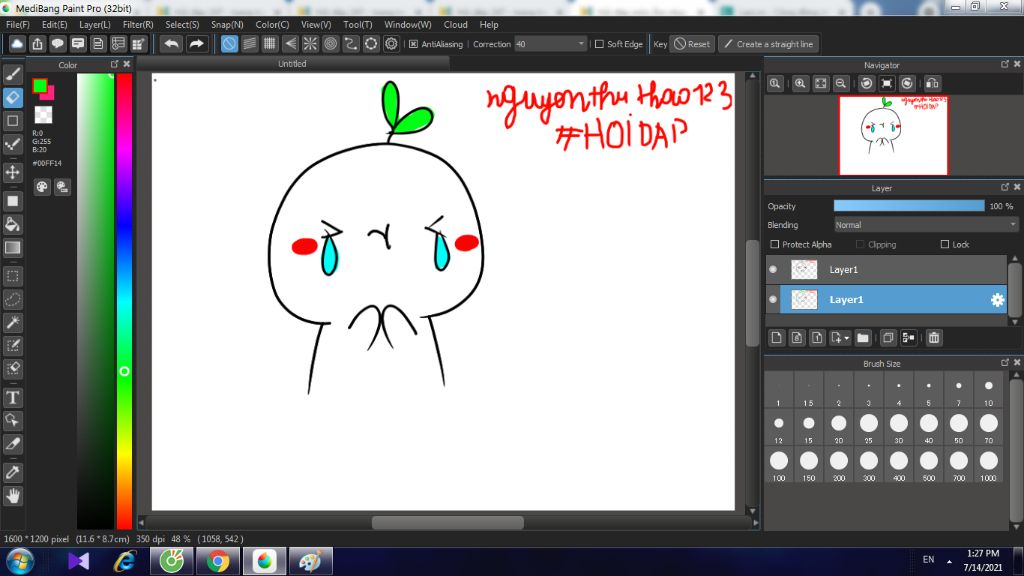Enable crisscross grid snap

[270, 44]
